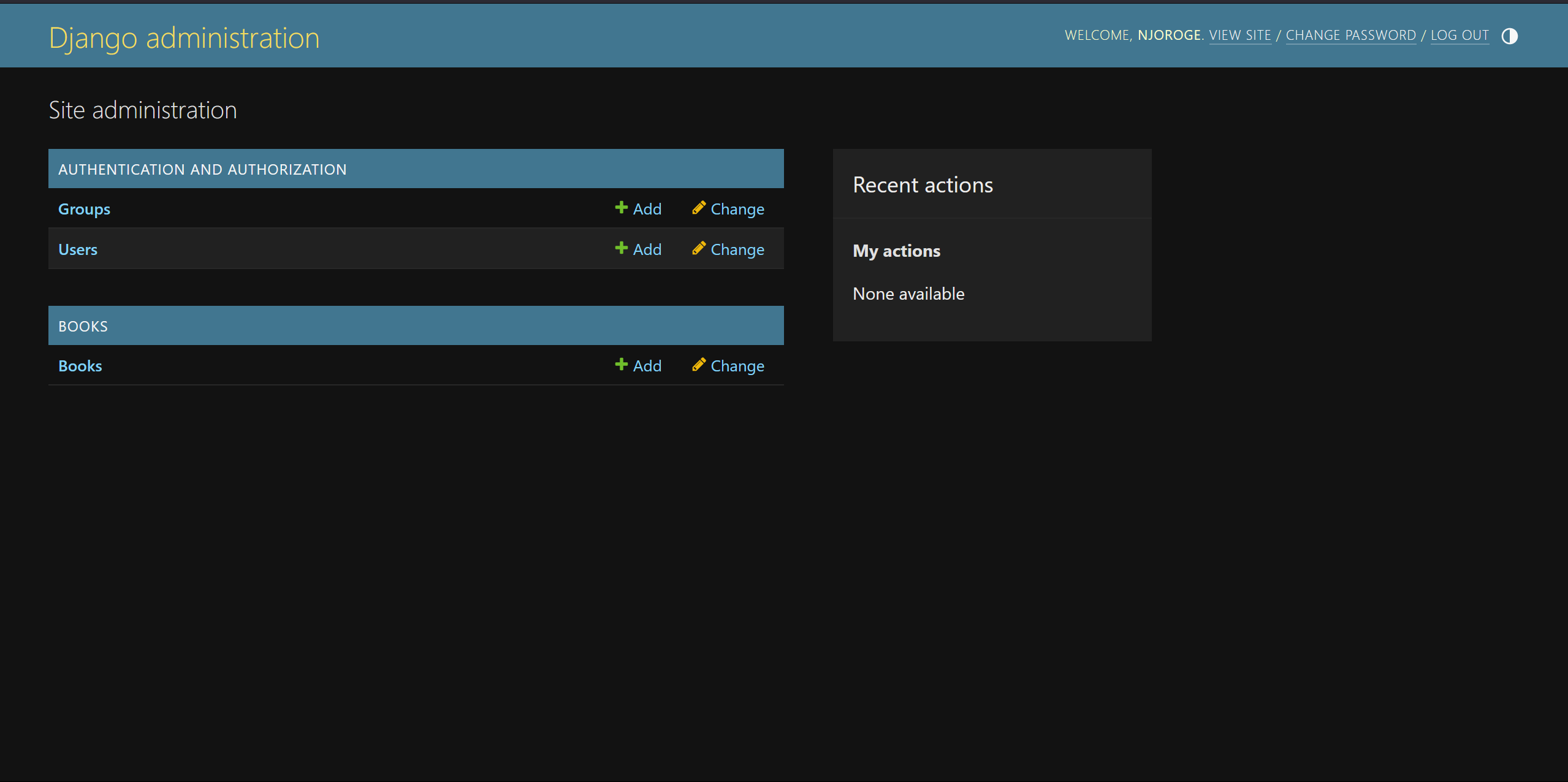Click the AUTHENTICATION AND AUTHORIZATION section header

tap(202, 169)
